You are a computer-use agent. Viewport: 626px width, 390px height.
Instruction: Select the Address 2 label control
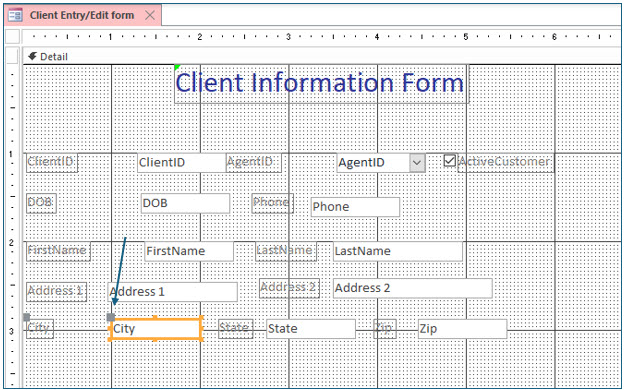click(289, 288)
